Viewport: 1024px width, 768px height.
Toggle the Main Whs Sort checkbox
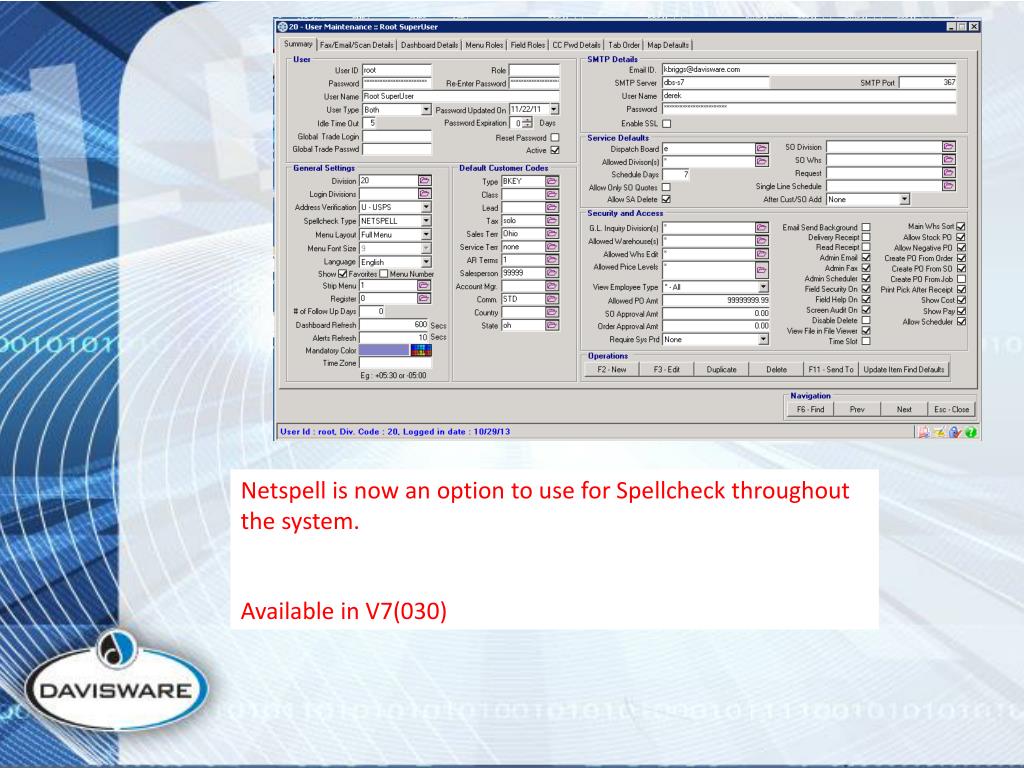click(x=961, y=227)
